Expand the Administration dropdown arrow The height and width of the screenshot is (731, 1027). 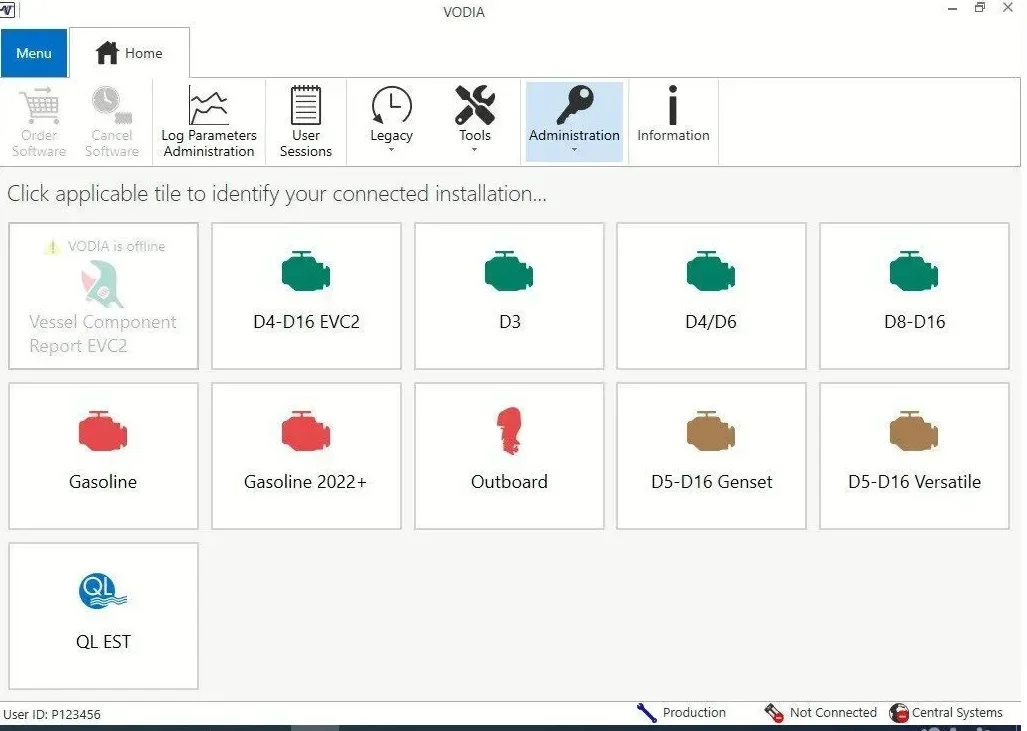pyautogui.click(x=574, y=147)
